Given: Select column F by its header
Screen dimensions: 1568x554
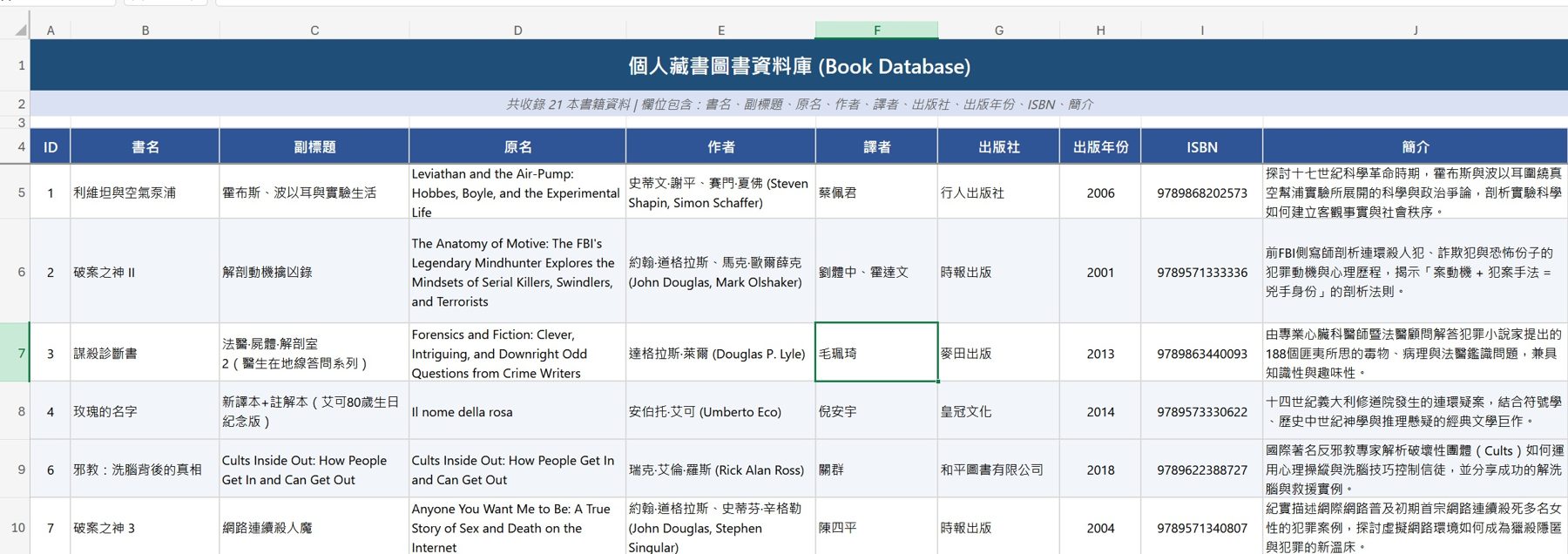Looking at the screenshot, I should [x=876, y=30].
